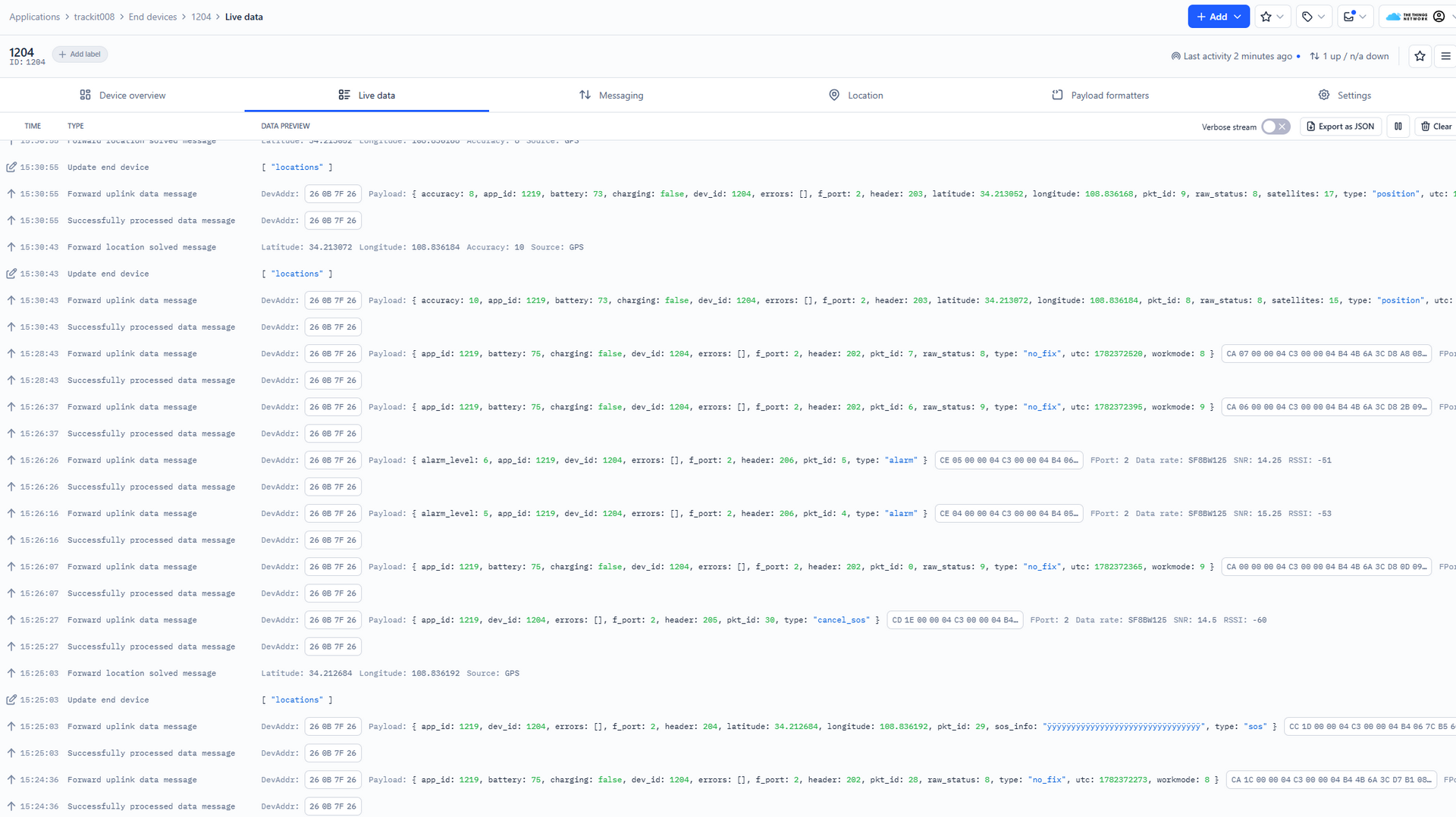Open the Payload formatters tab
Viewport: 1456px width, 817px height.
click(1100, 95)
